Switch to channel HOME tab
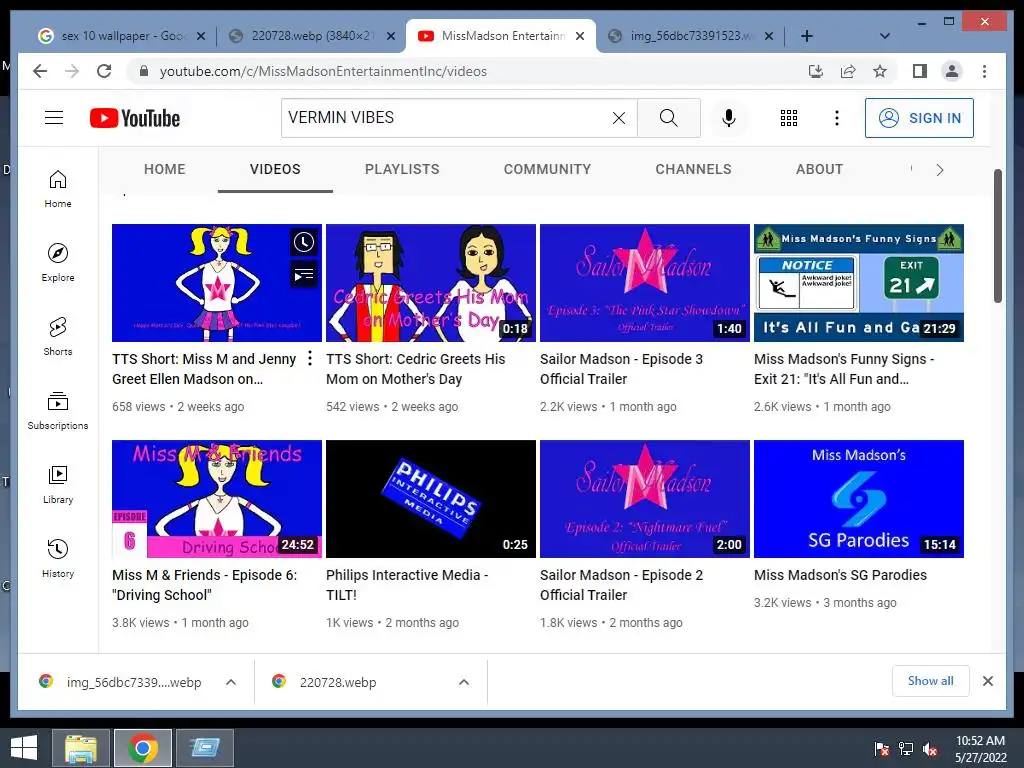Viewport: 1024px width, 768px height. [x=165, y=169]
